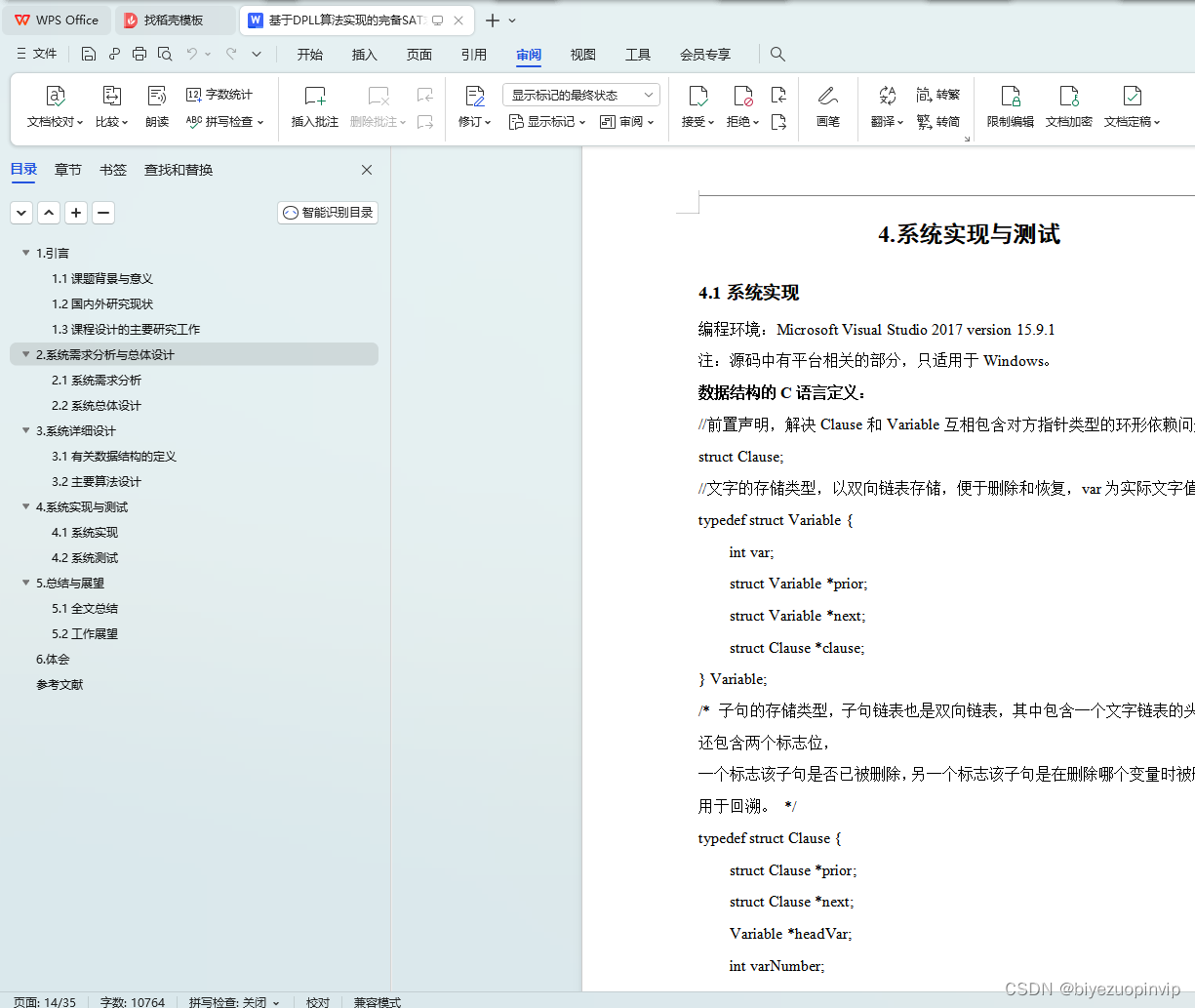1195x1008 pixels.
Task: Start 朗读 read-aloud
Action: pos(156,107)
